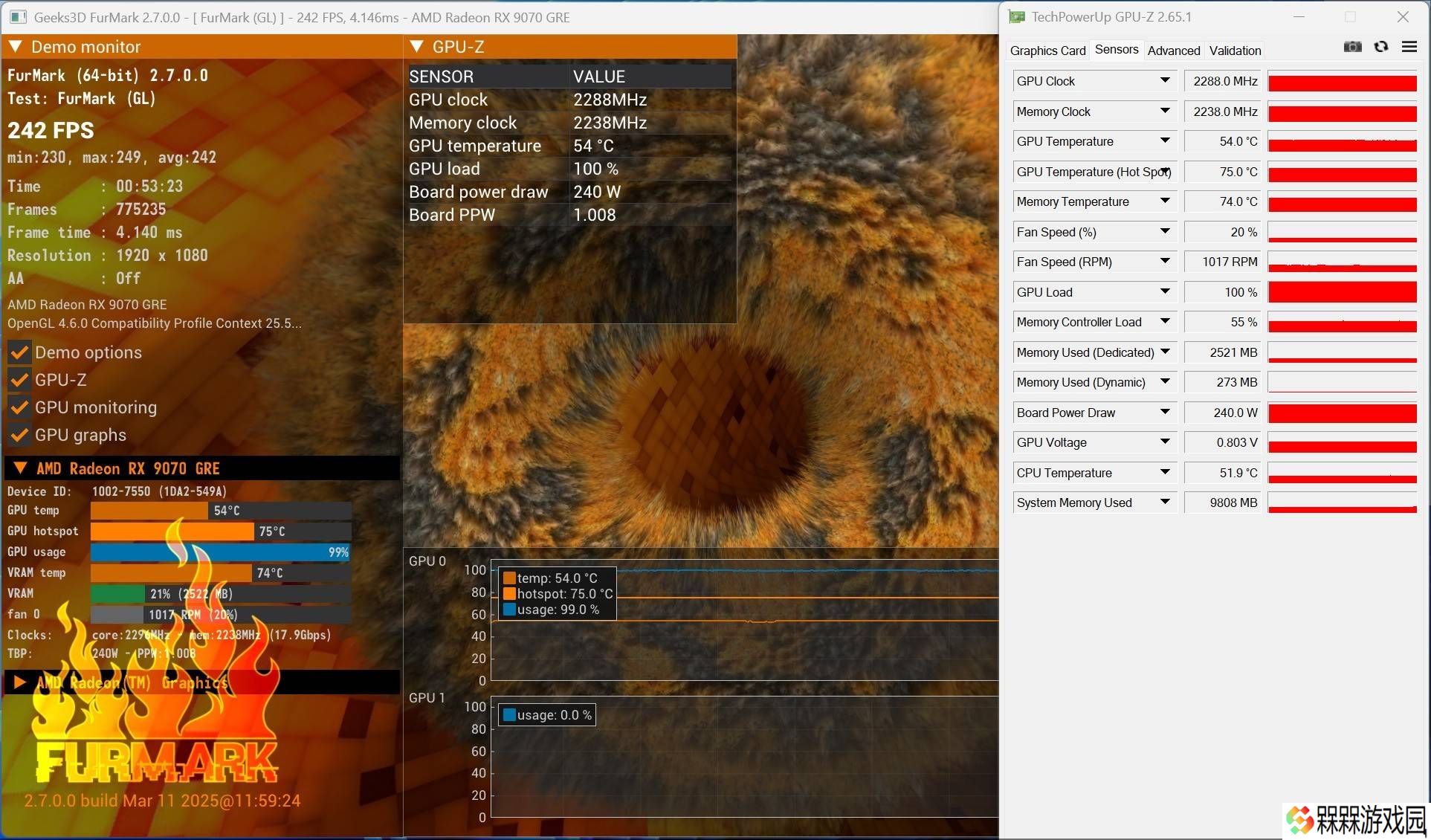Close the GPU-Z window

pyautogui.click(x=1403, y=16)
